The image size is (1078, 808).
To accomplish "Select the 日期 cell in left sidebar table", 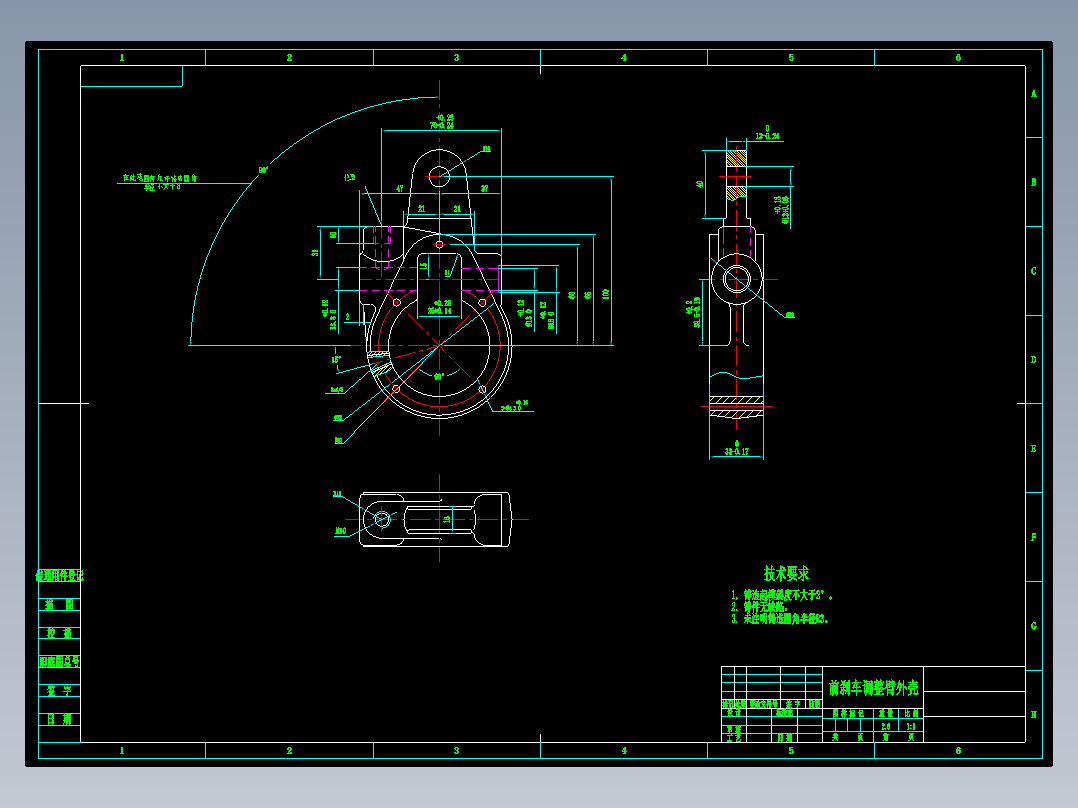I will coord(59,719).
